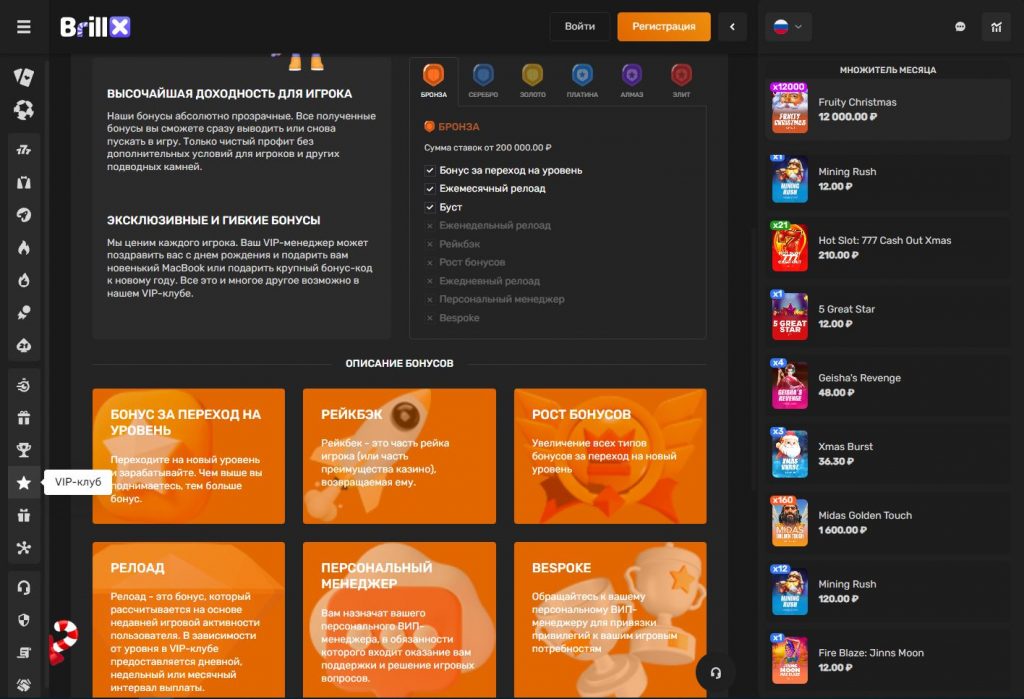Open the chat bubble icon in header

coord(960,27)
